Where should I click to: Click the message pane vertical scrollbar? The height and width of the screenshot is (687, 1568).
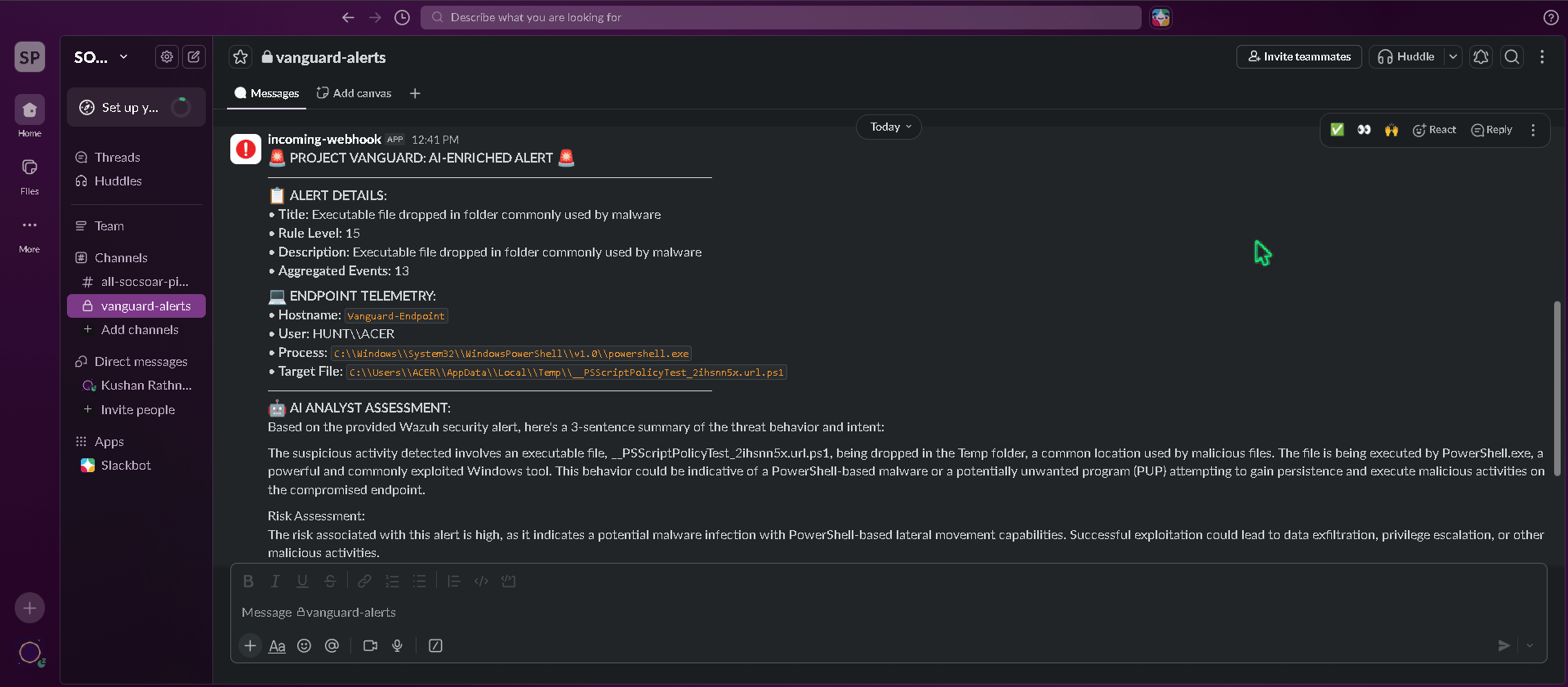(x=1557, y=388)
